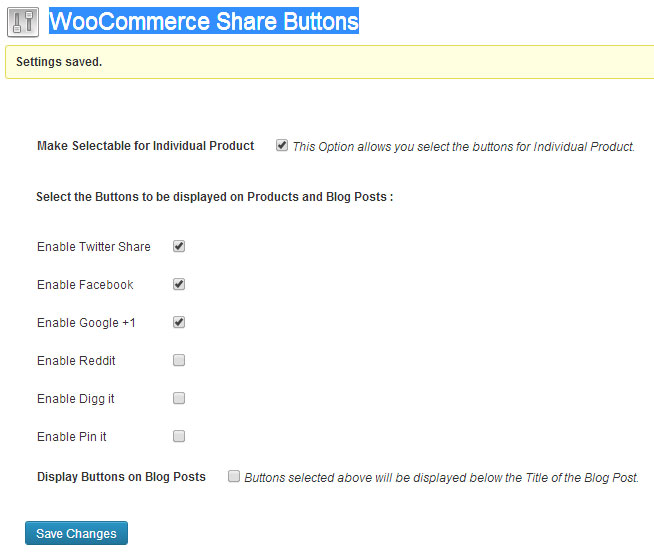Click the Enable Google +1 label
Viewport: 654px width, 557px height.
click(x=86, y=323)
